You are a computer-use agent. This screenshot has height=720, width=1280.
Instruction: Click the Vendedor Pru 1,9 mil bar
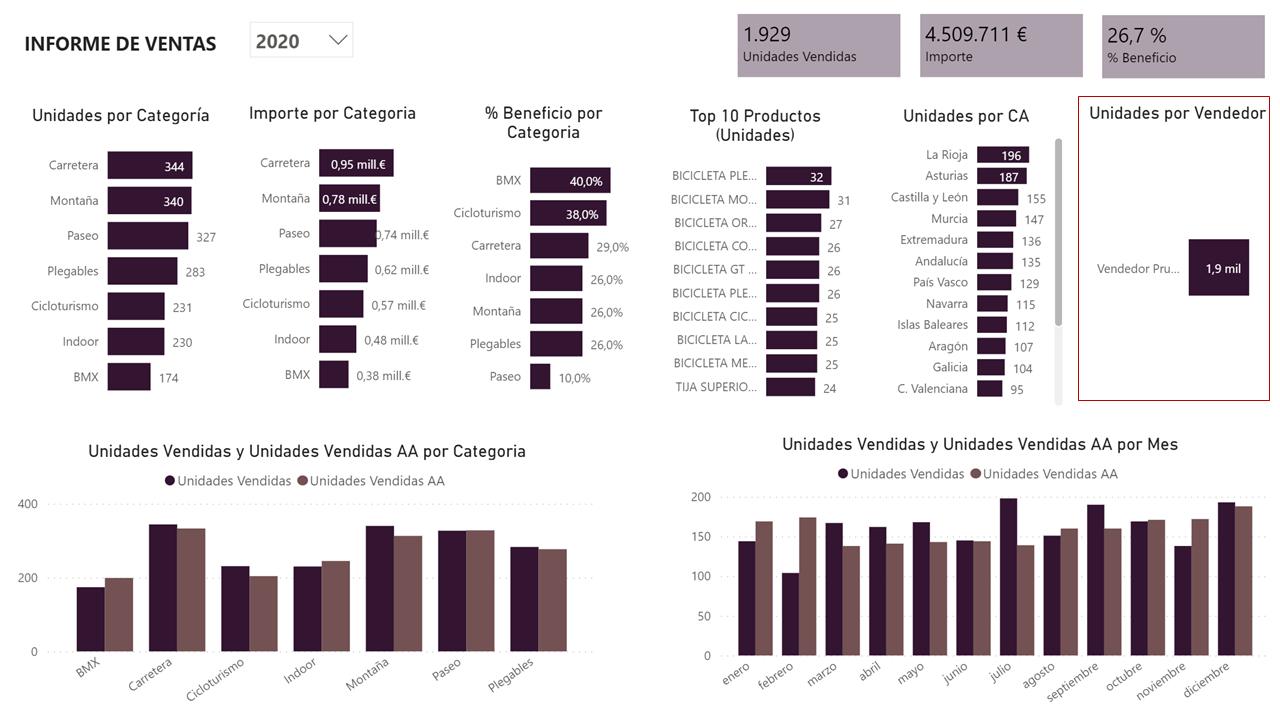[x=1218, y=268]
